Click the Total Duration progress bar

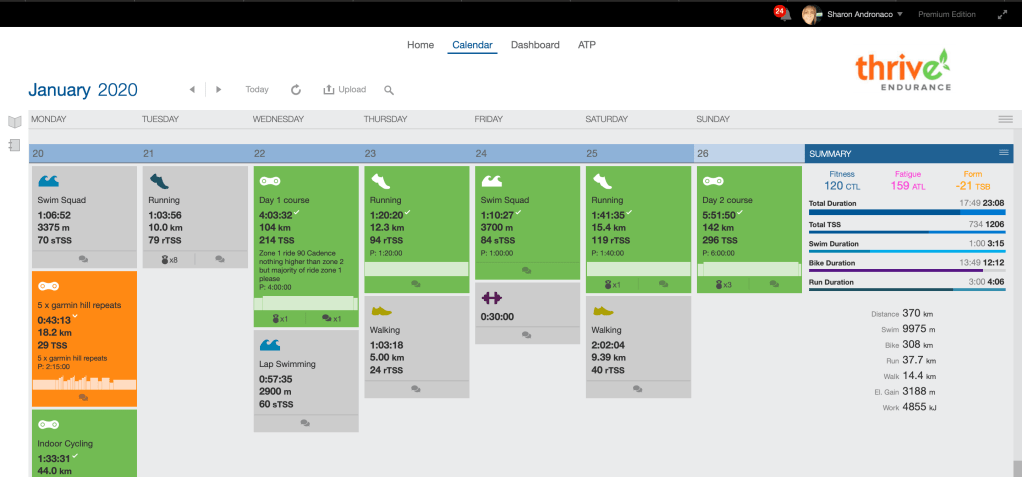coord(910,212)
